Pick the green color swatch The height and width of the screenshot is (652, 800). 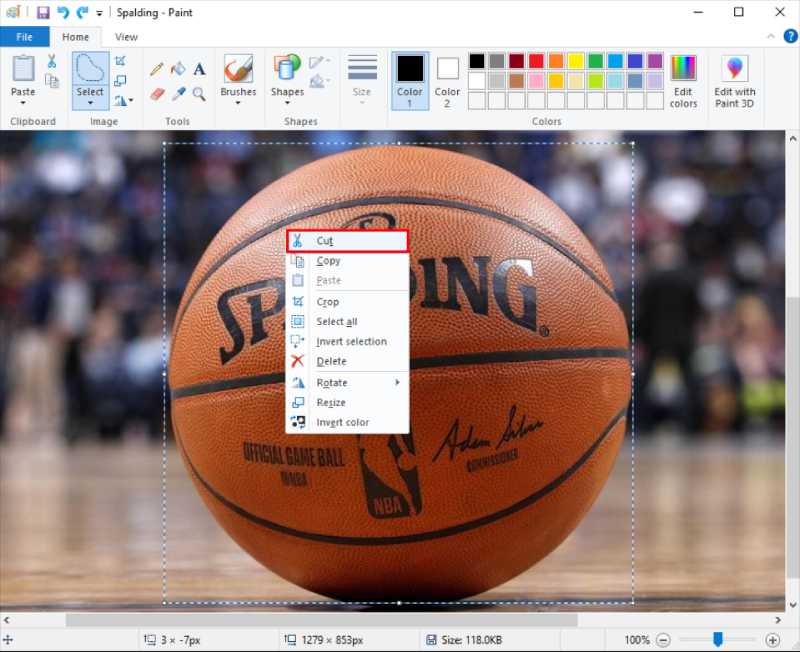click(596, 61)
